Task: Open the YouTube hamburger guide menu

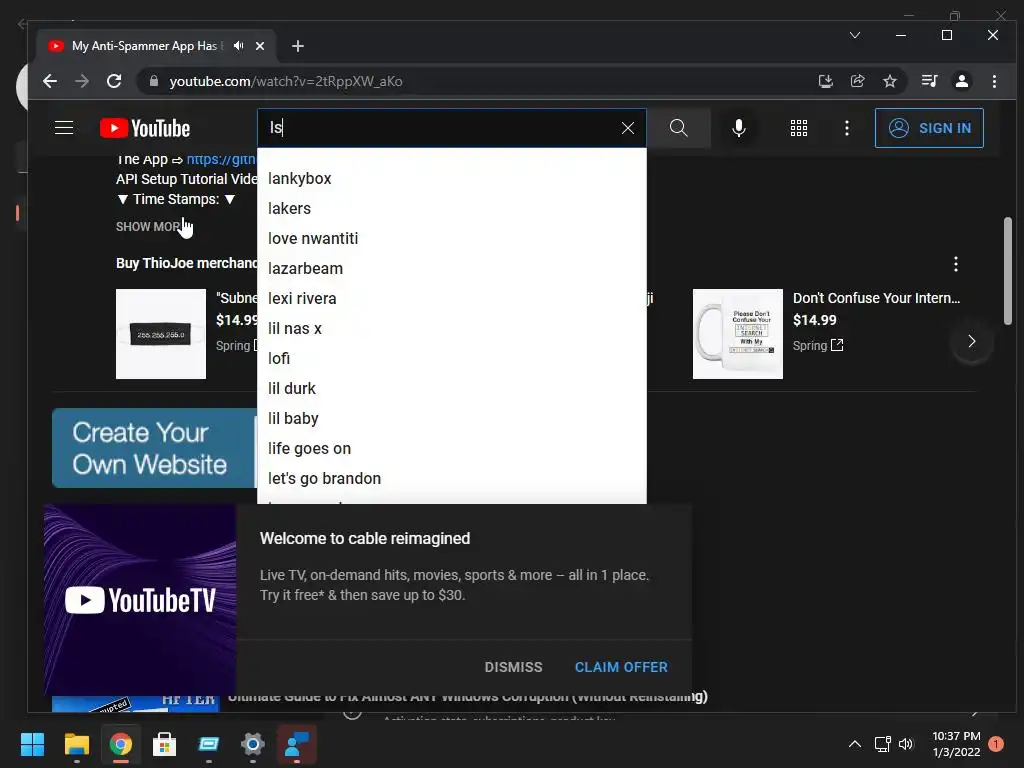Action: click(64, 128)
